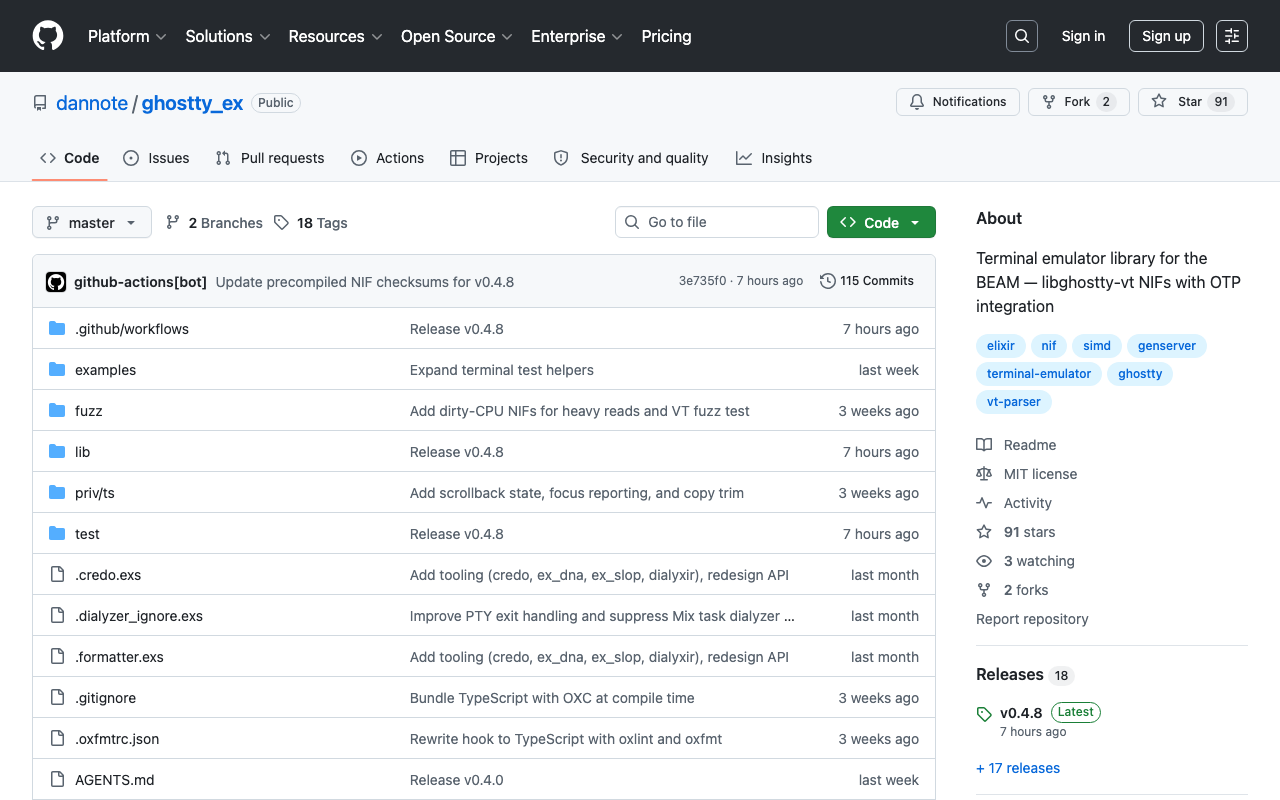
Task: Click the file icon beside .credo.exs
Action: (x=57, y=575)
